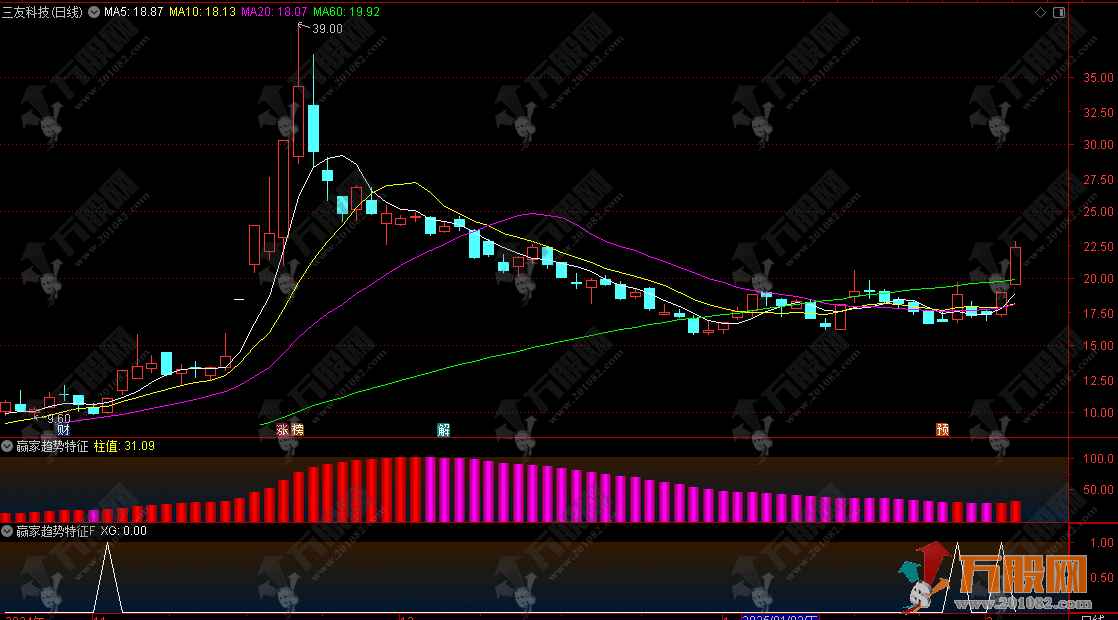1118x620 pixels.
Task: Open the dropdown beside 三友科技(日线) title
Action: pyautogui.click(x=93, y=12)
